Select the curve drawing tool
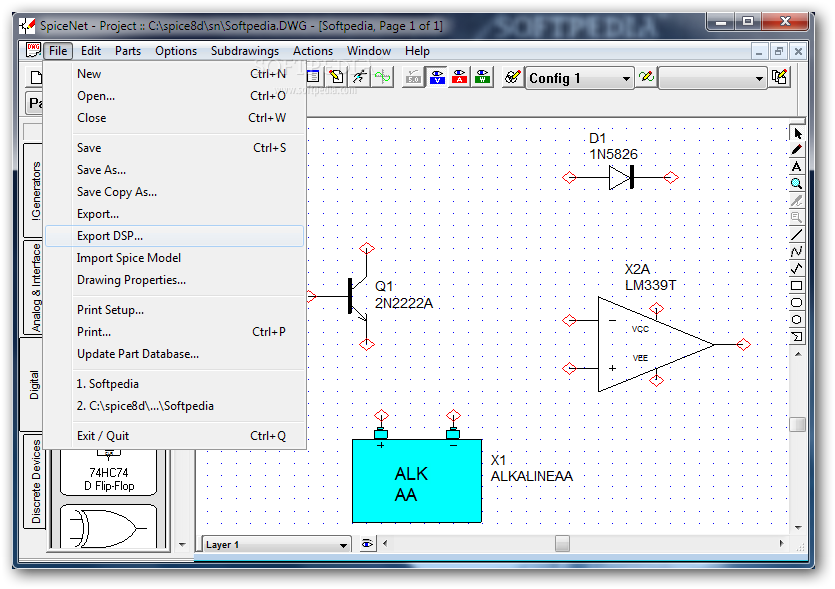Screen dimensions: 835x589 click(797, 252)
